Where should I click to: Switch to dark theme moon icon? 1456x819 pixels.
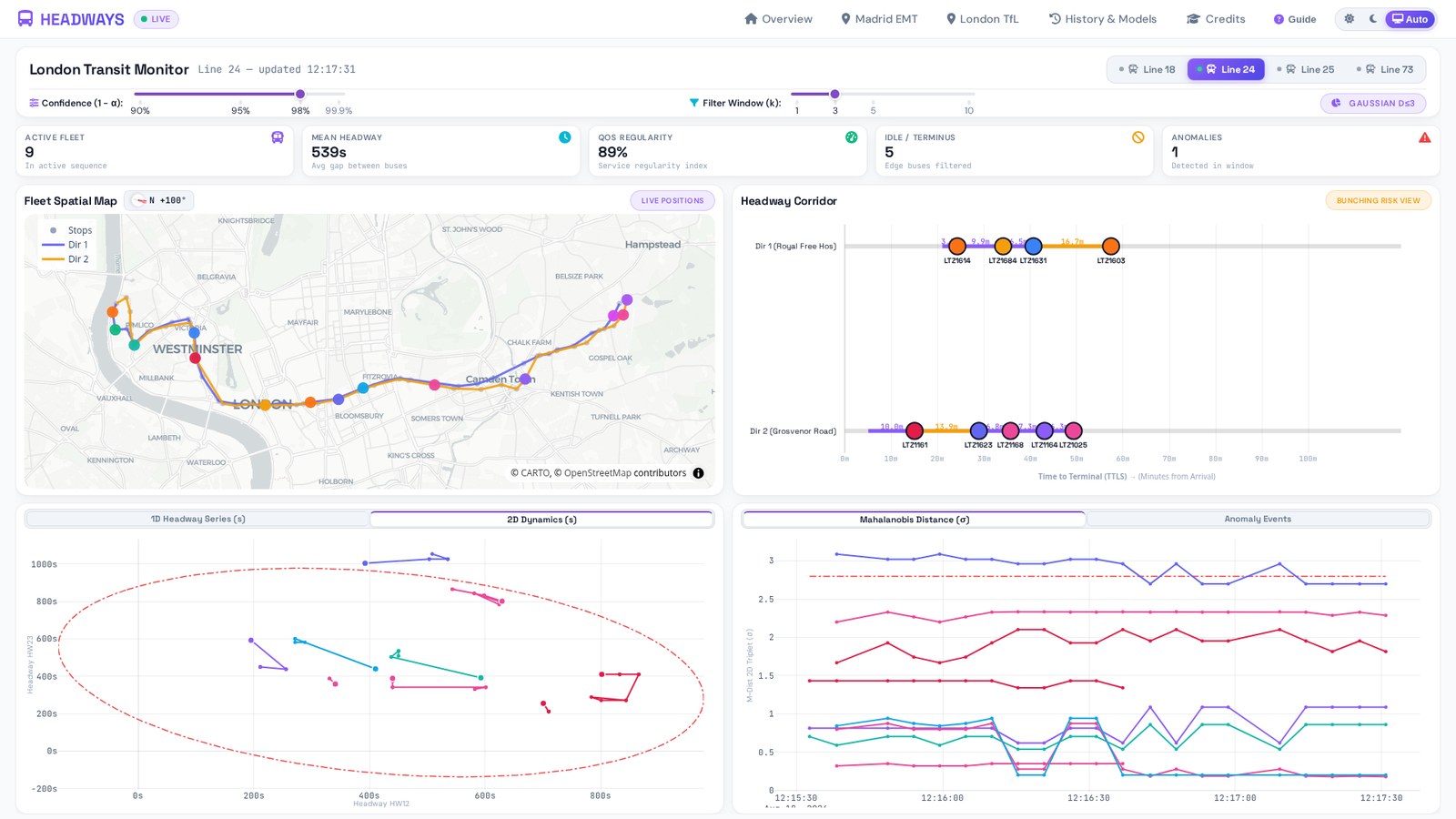click(1373, 19)
